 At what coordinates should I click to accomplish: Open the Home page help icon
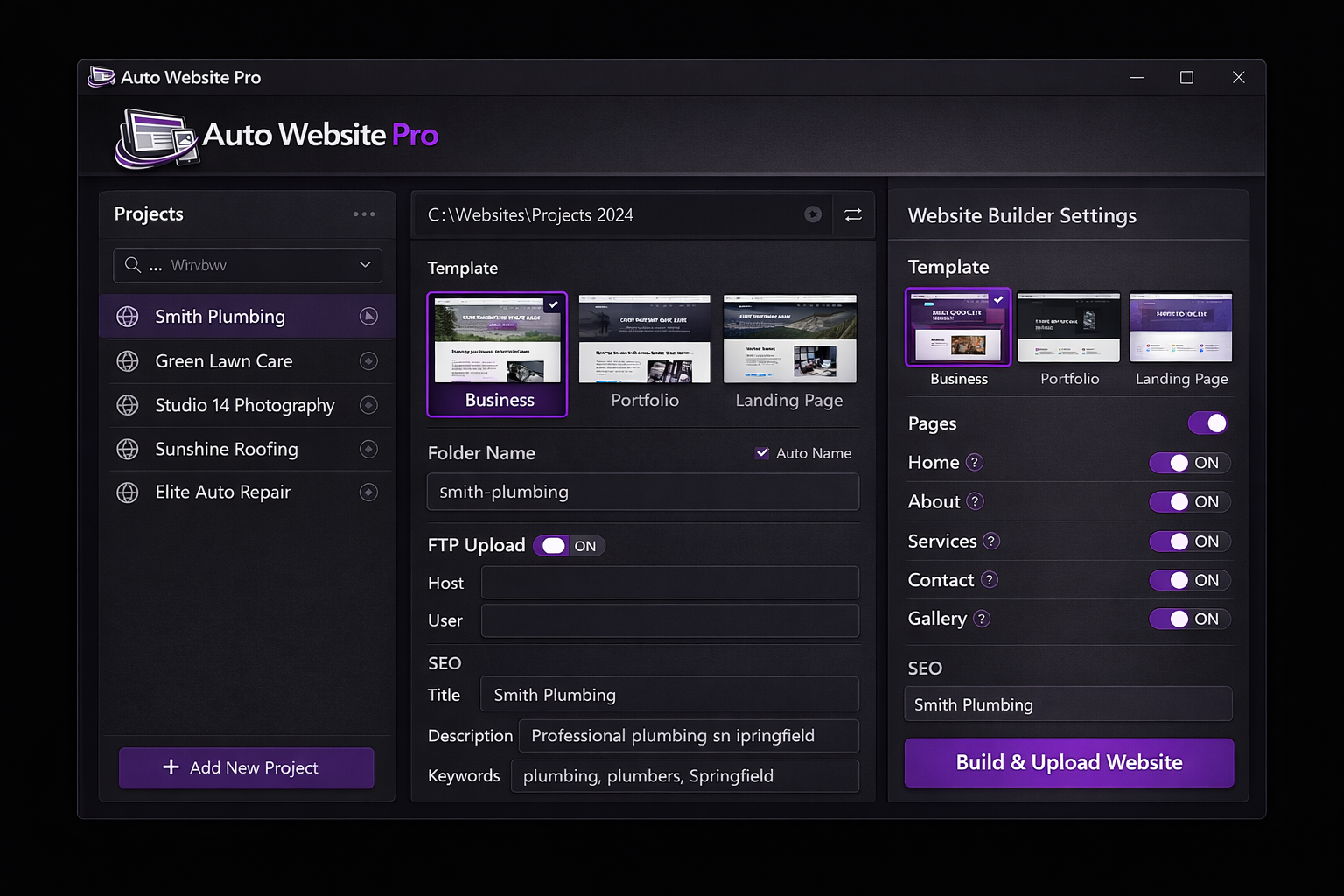point(975,462)
